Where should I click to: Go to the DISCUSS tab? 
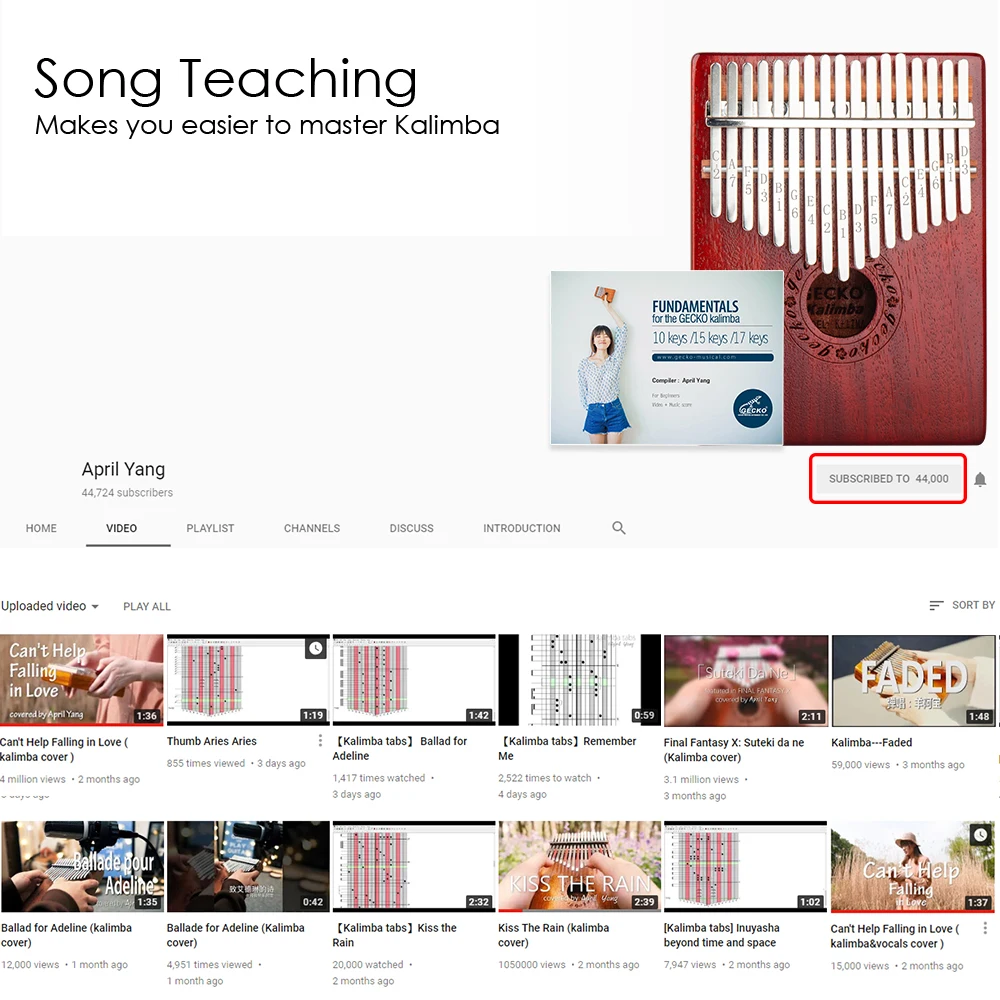click(411, 528)
